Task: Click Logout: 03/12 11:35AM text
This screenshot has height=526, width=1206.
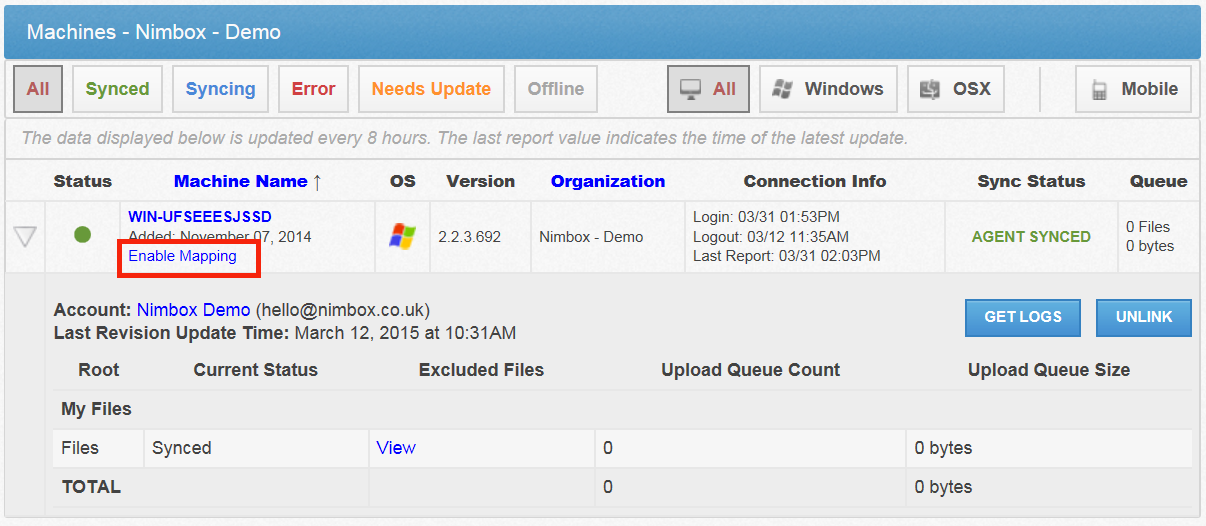Action: (771, 237)
